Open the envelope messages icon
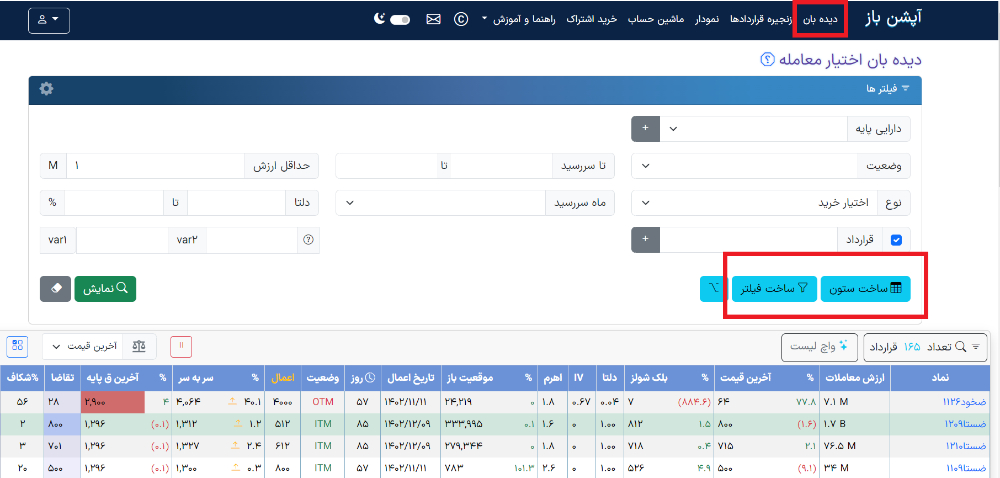This screenshot has height=478, width=1000. click(433, 19)
